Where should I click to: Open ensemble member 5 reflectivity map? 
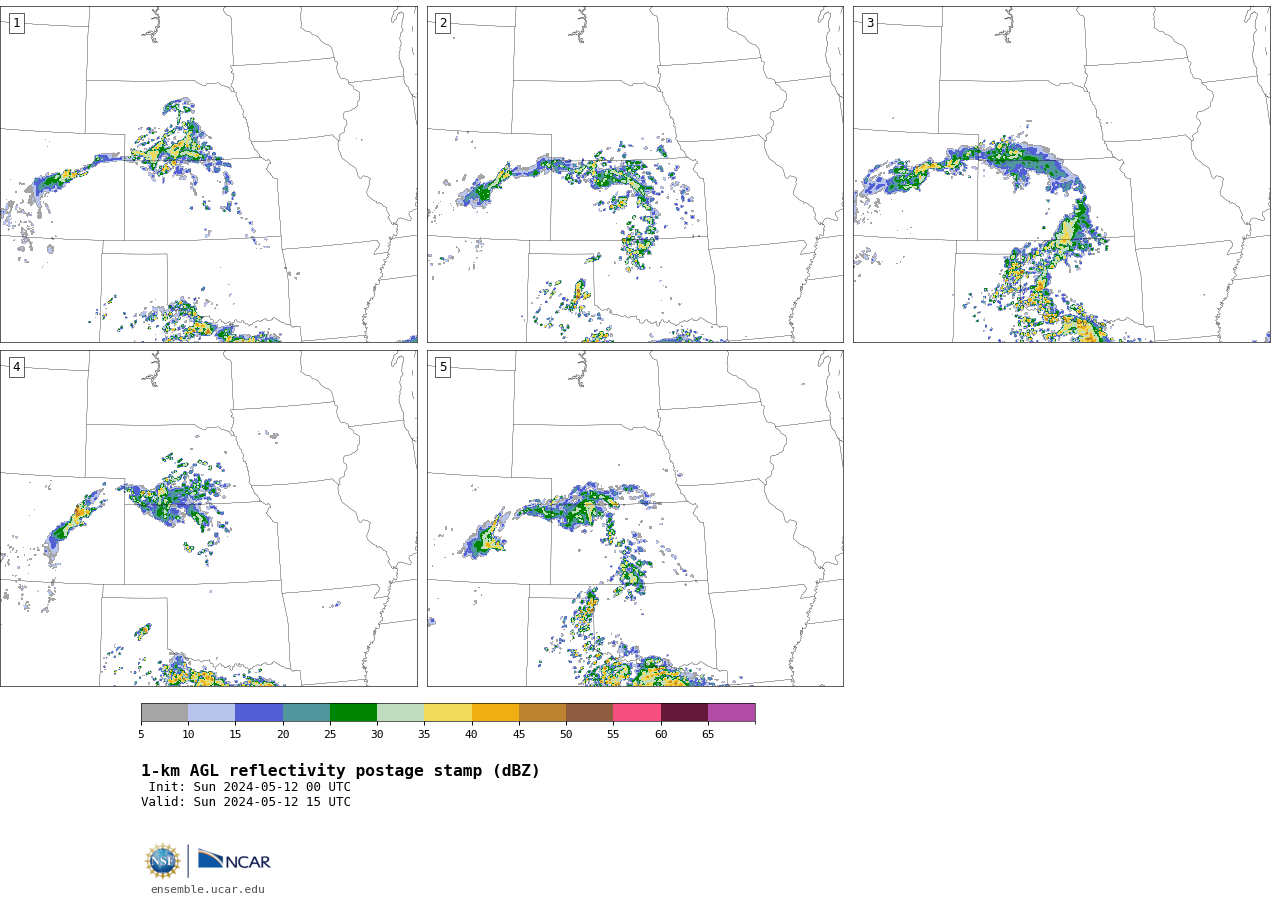coord(635,518)
